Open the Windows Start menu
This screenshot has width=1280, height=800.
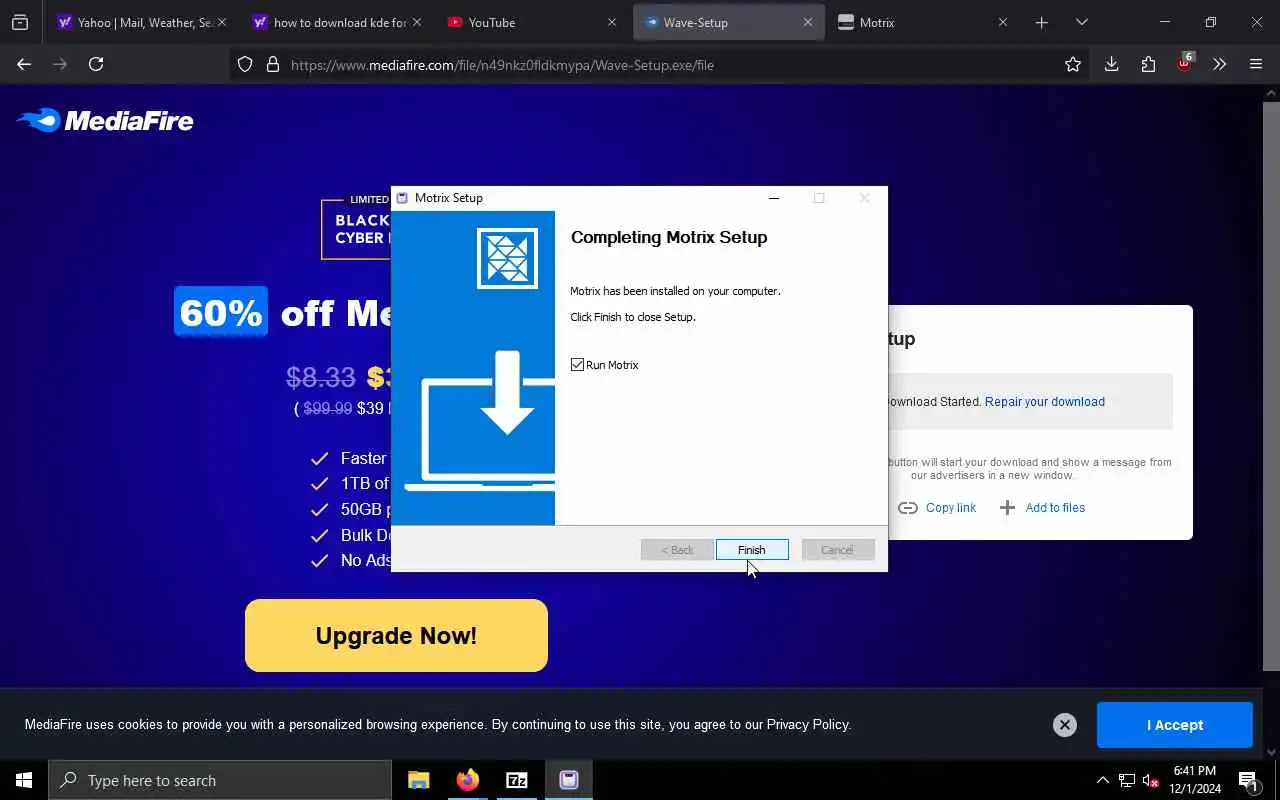point(24,780)
